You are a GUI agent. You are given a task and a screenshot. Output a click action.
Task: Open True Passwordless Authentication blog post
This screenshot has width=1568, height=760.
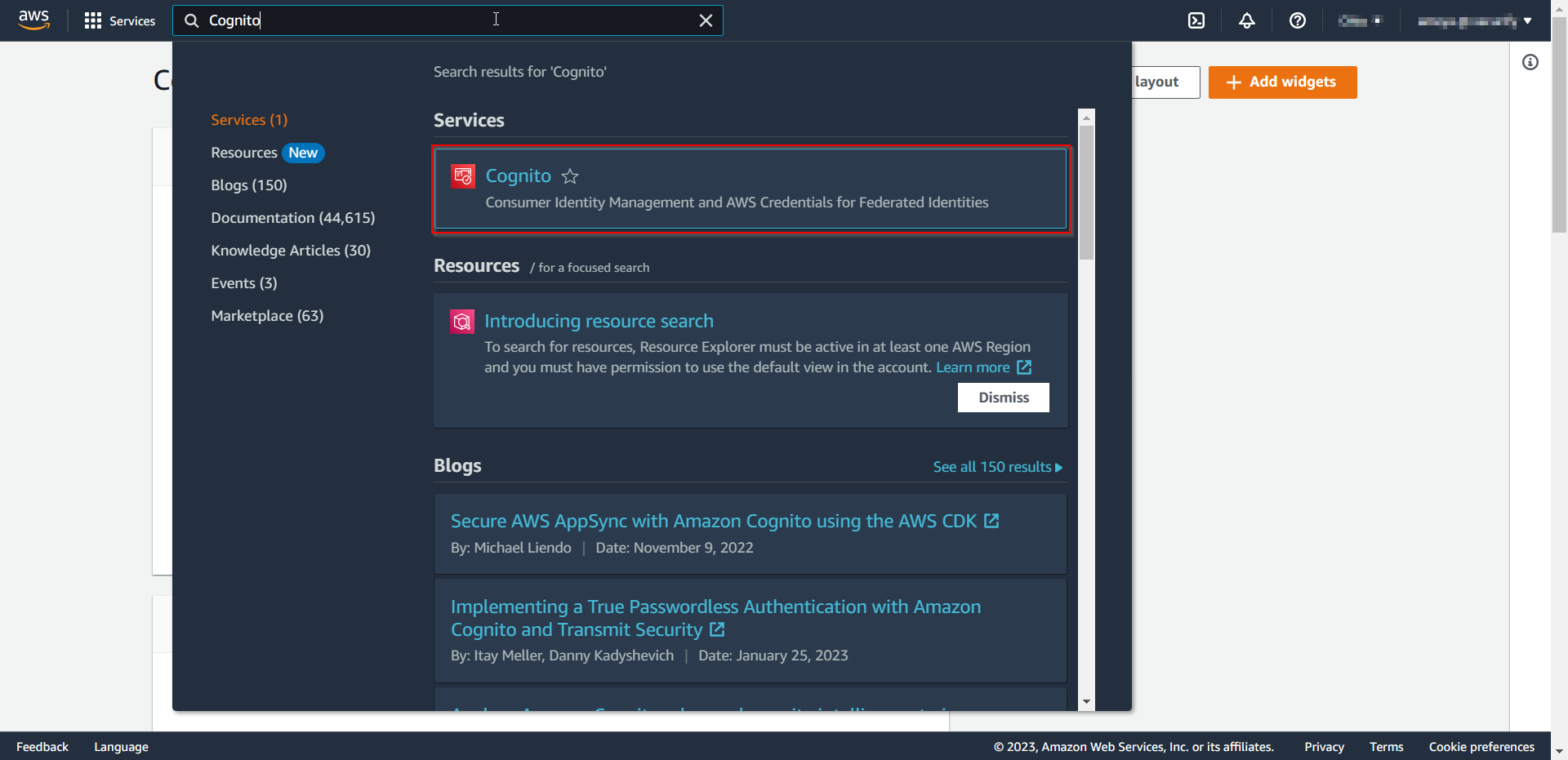[715, 618]
